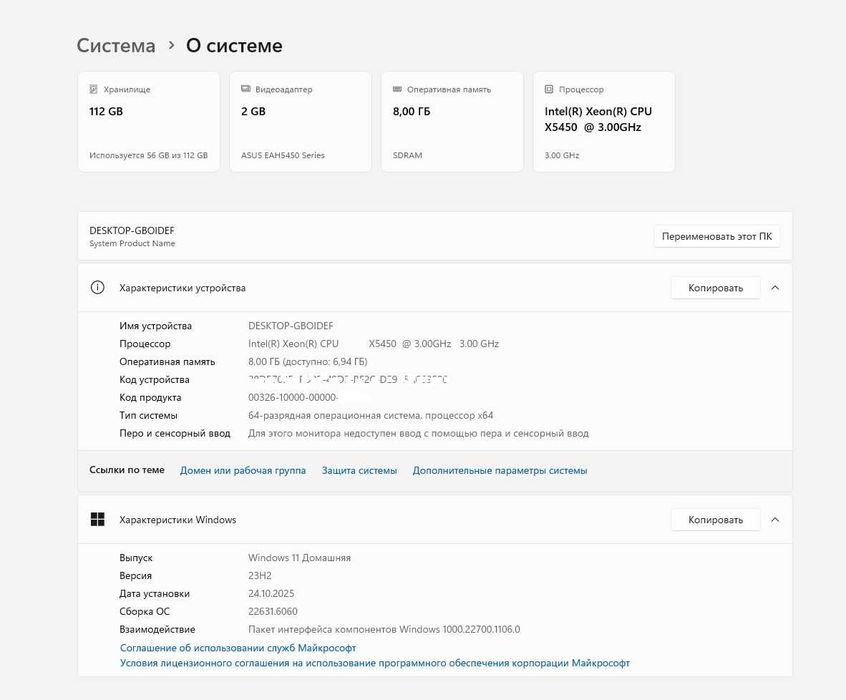Collapse the Характеристики устройства section chevron
Image resolution: width=846 pixels, height=700 pixels.
775,288
